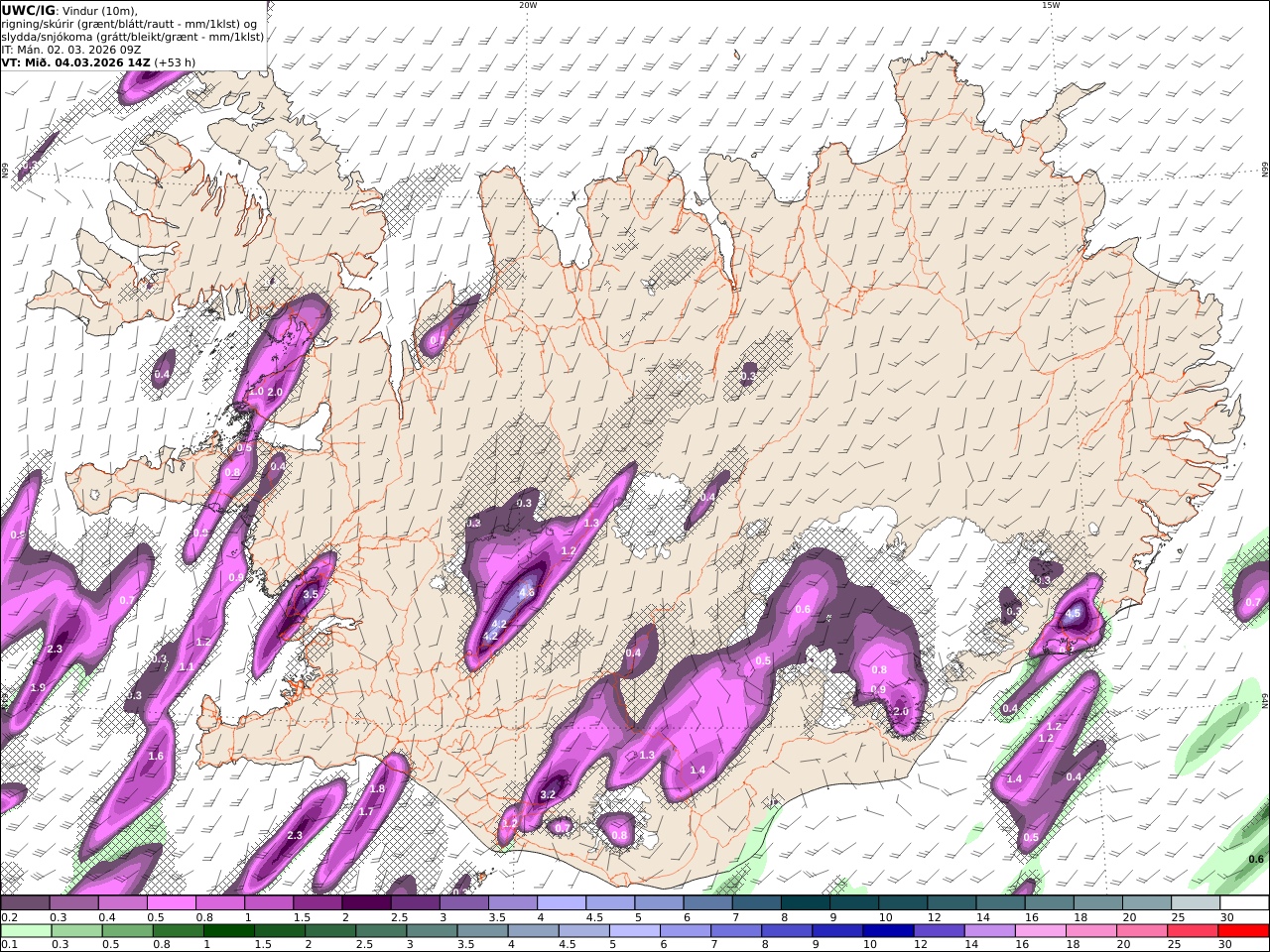The height and width of the screenshot is (952, 1270).
Task: Click the 15W longitude label at the top
Action: [1050, 5]
